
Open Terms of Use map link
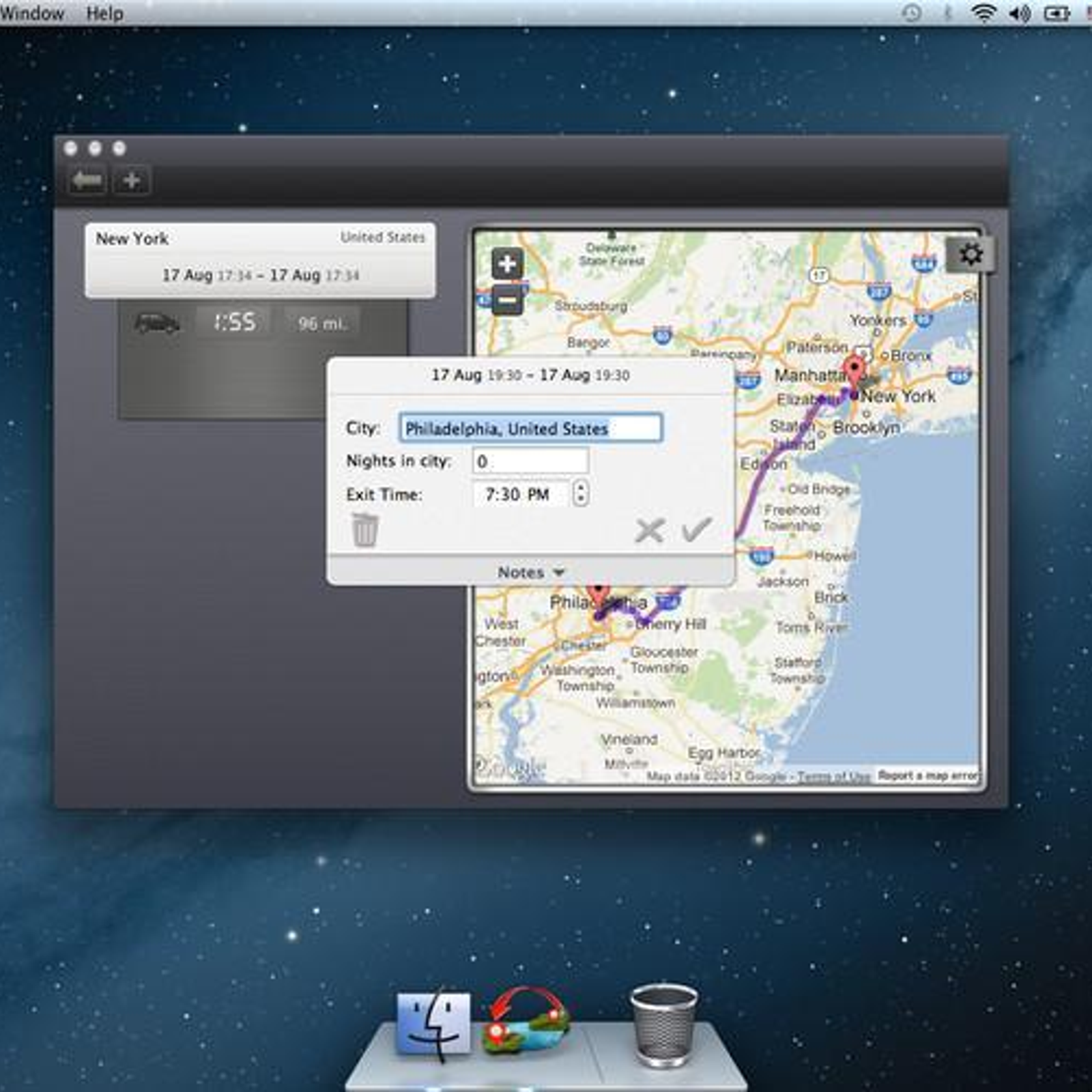pos(833,777)
